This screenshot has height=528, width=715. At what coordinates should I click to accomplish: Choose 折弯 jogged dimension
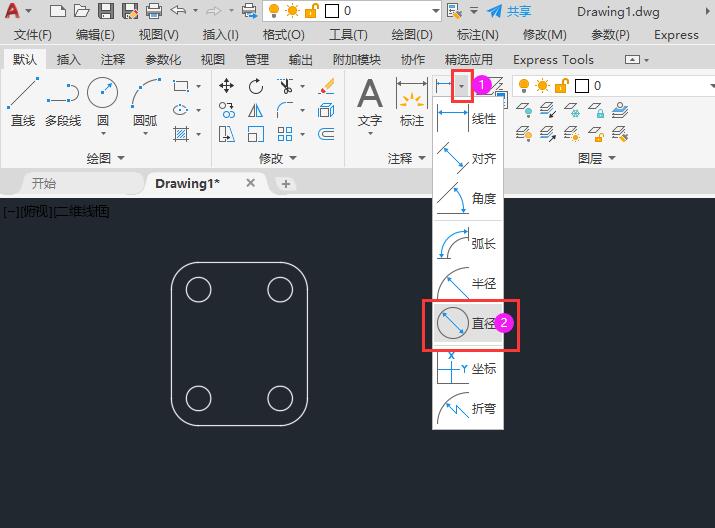[468, 408]
